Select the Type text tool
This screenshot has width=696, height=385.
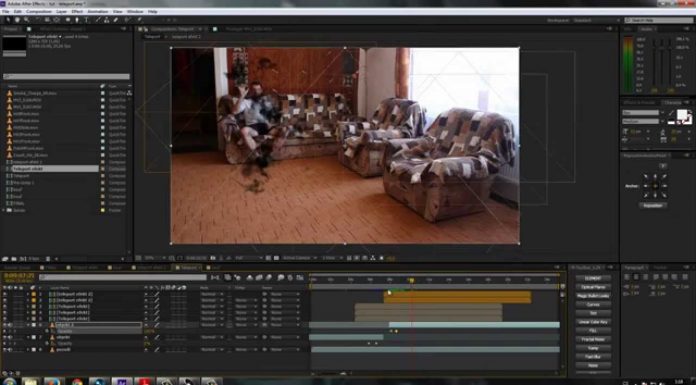pos(86,20)
